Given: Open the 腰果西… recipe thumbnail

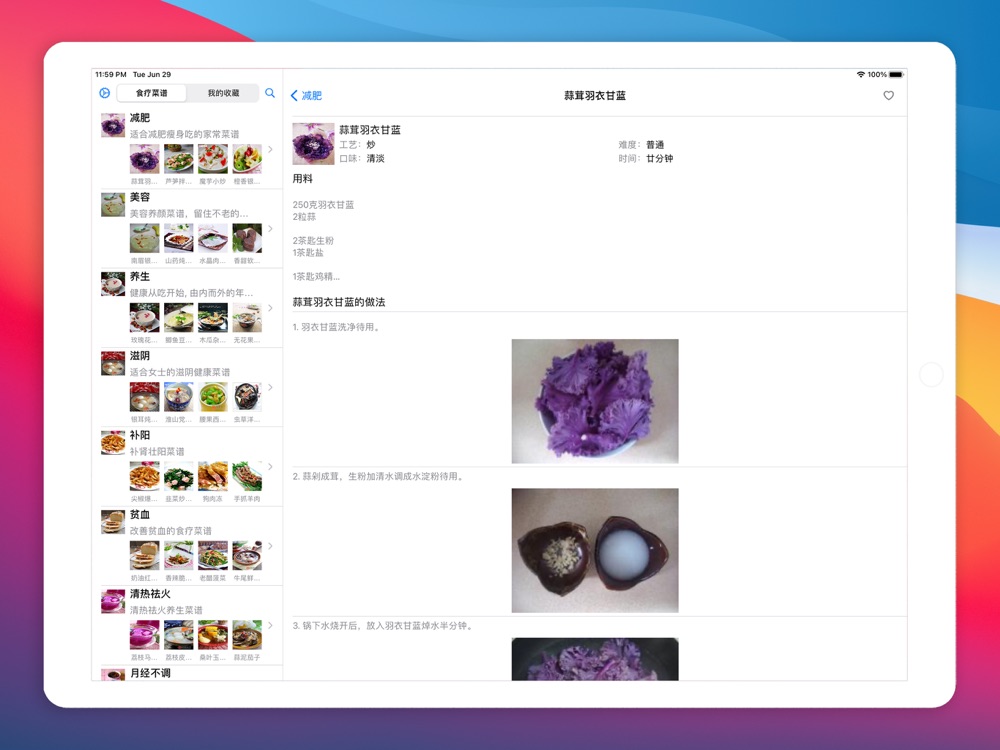Looking at the screenshot, I should (x=213, y=397).
